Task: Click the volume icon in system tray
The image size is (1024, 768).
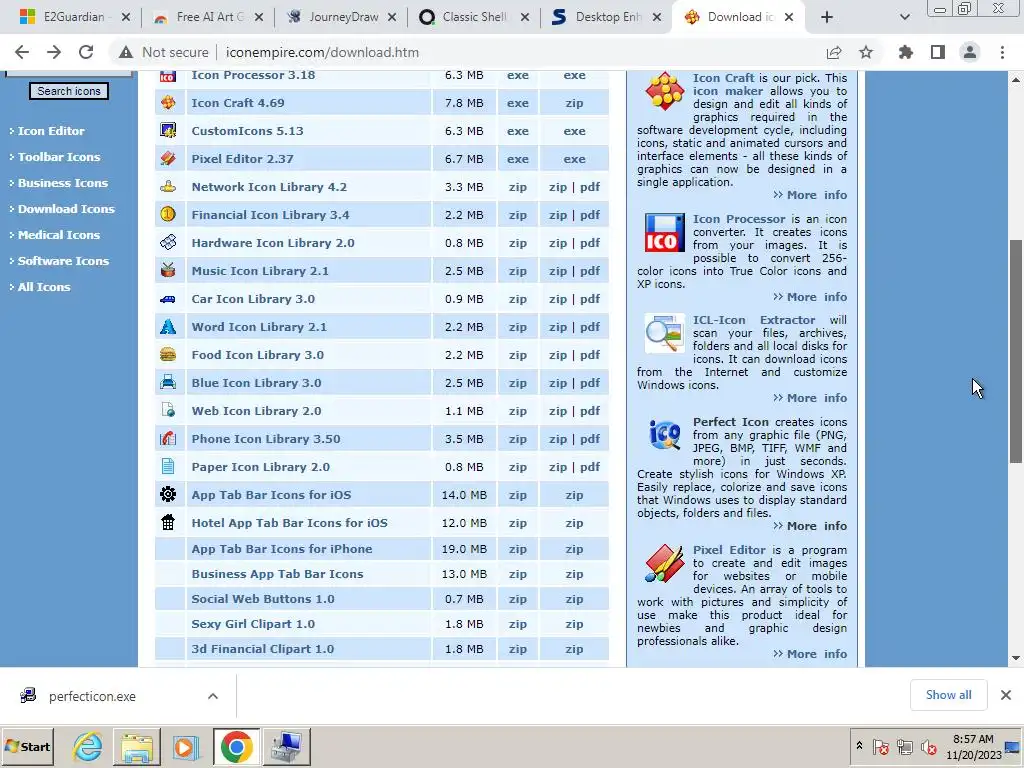Action: point(928,746)
